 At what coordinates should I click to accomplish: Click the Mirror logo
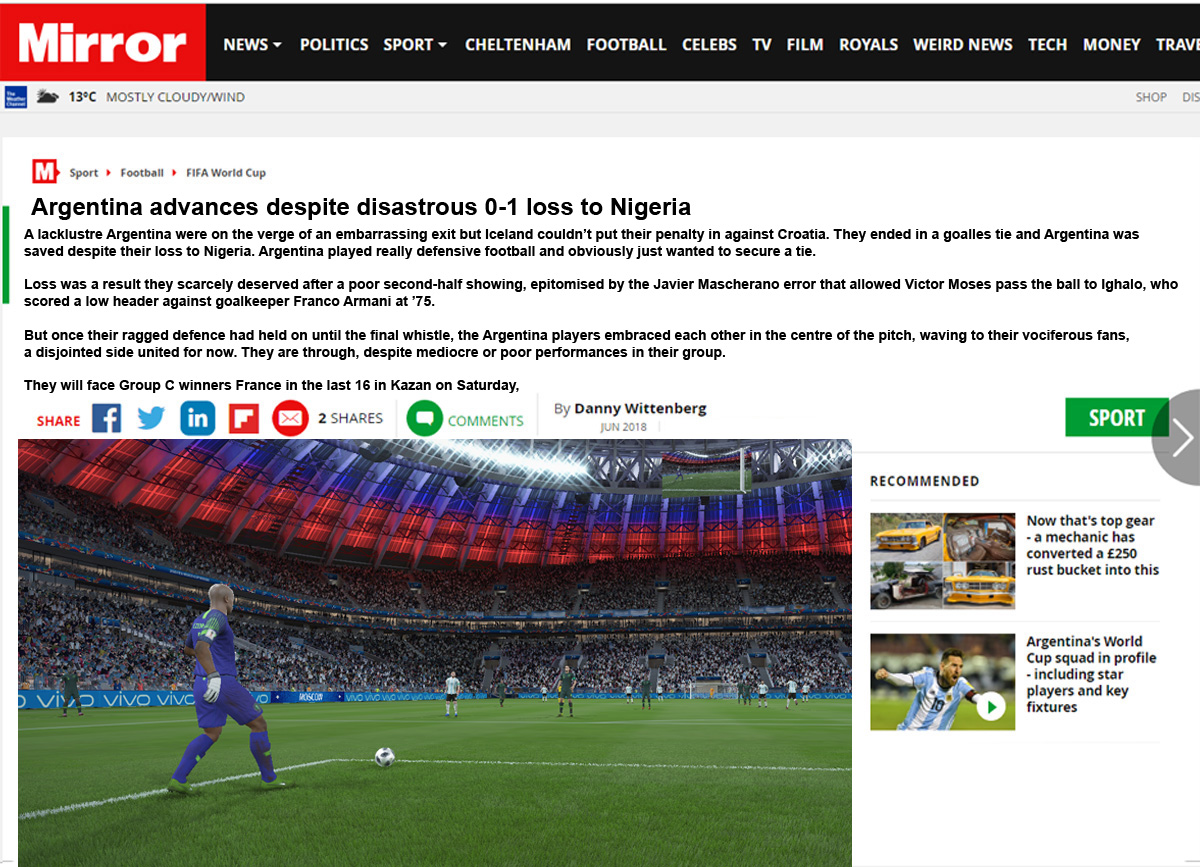[103, 42]
